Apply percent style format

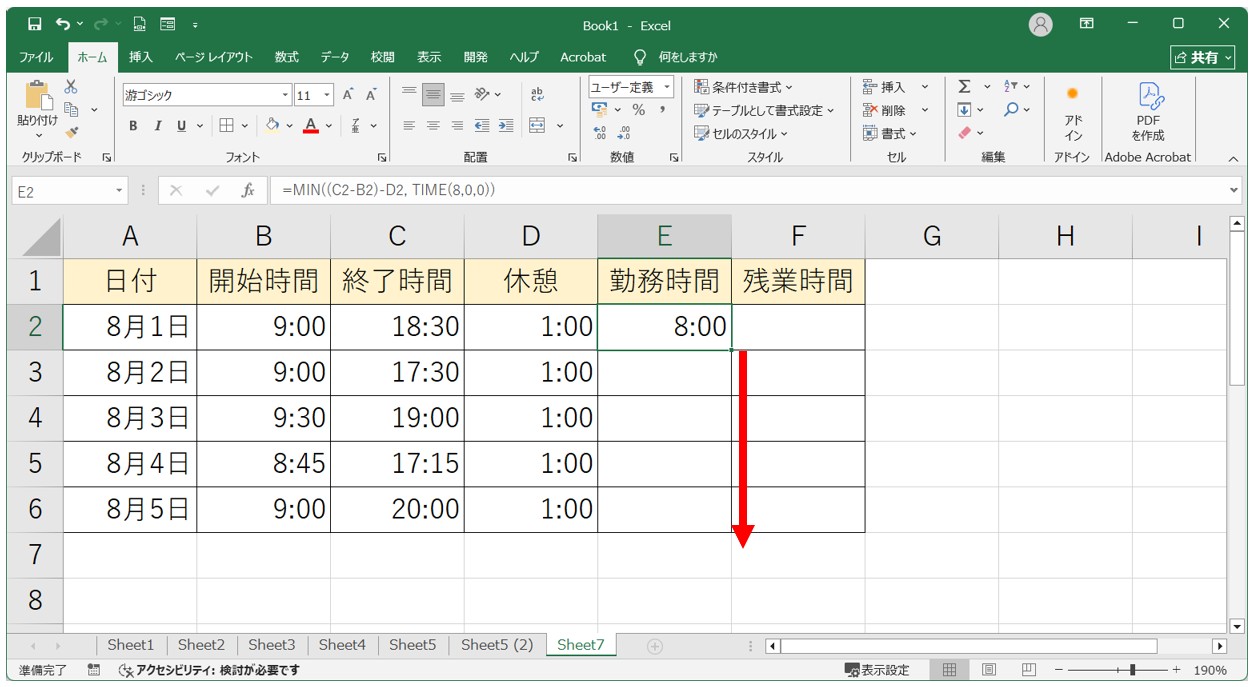[x=638, y=110]
